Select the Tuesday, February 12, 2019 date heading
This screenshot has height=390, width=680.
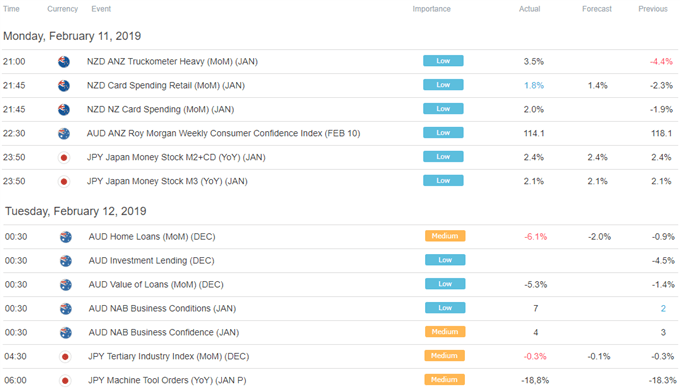(x=75, y=211)
